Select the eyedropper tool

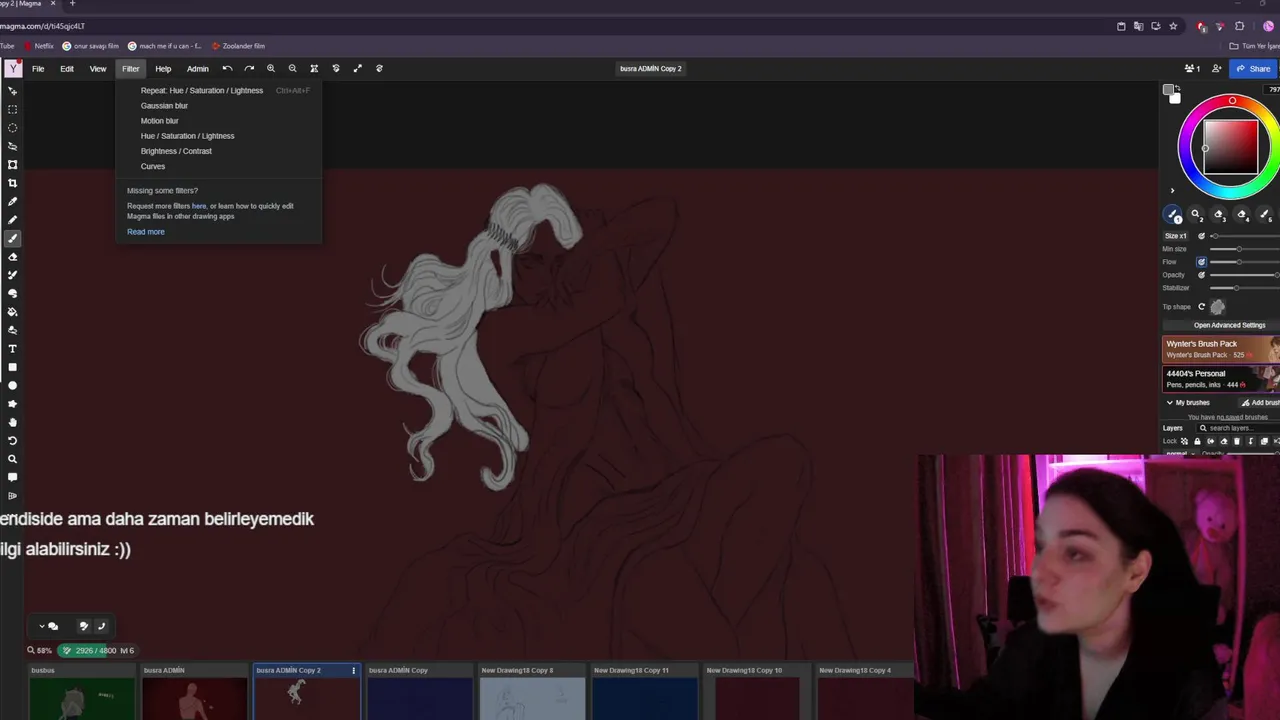(13, 202)
